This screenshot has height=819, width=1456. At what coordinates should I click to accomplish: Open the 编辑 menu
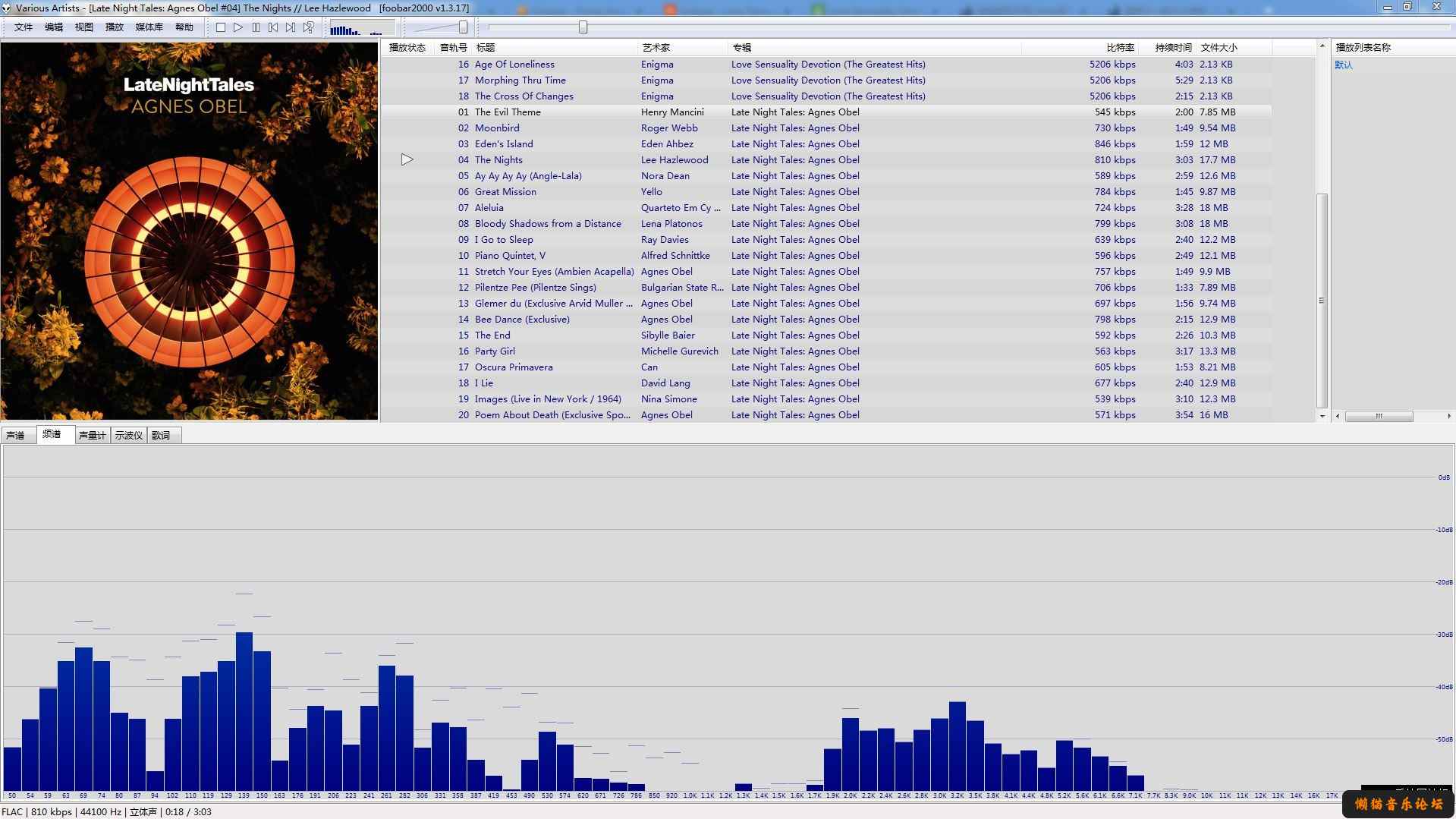point(54,27)
